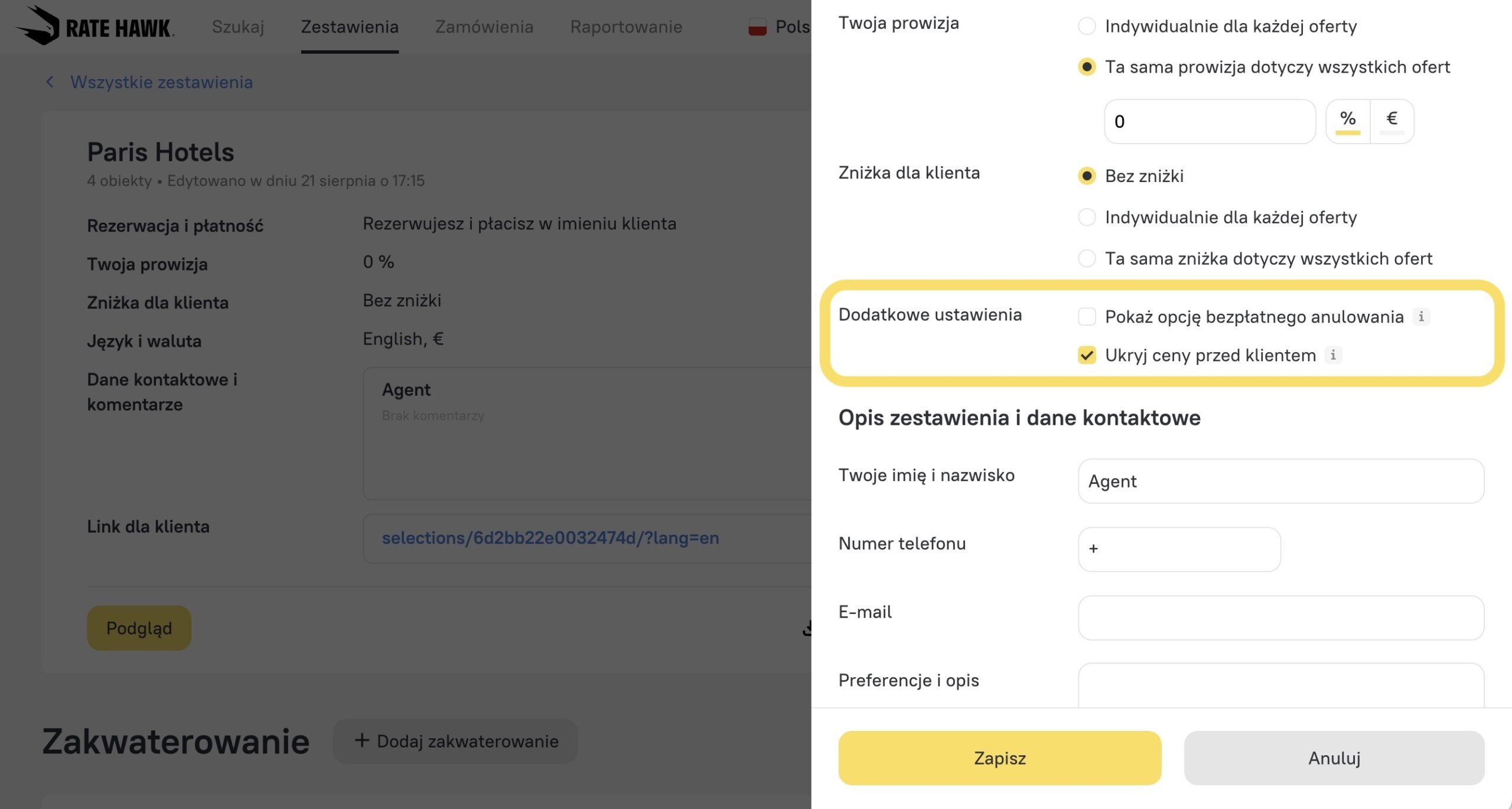Click plus icon in Dodaj zakwaterowanie
Screen dimensions: 1512x809
pos(361,740)
